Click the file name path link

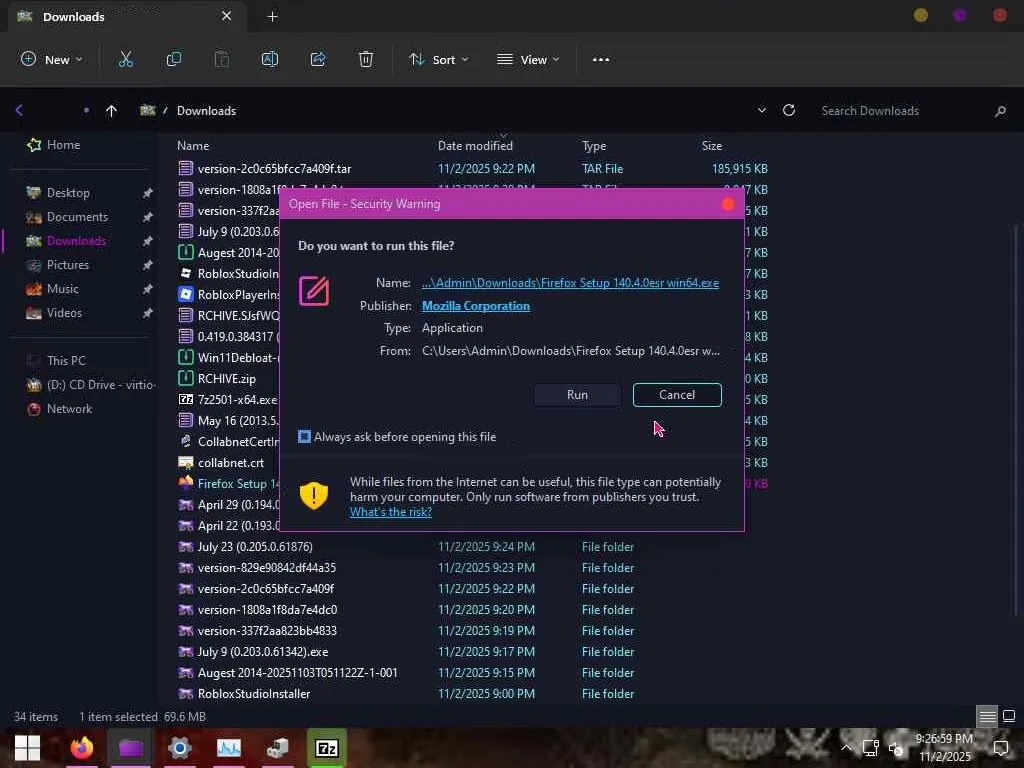(x=570, y=283)
